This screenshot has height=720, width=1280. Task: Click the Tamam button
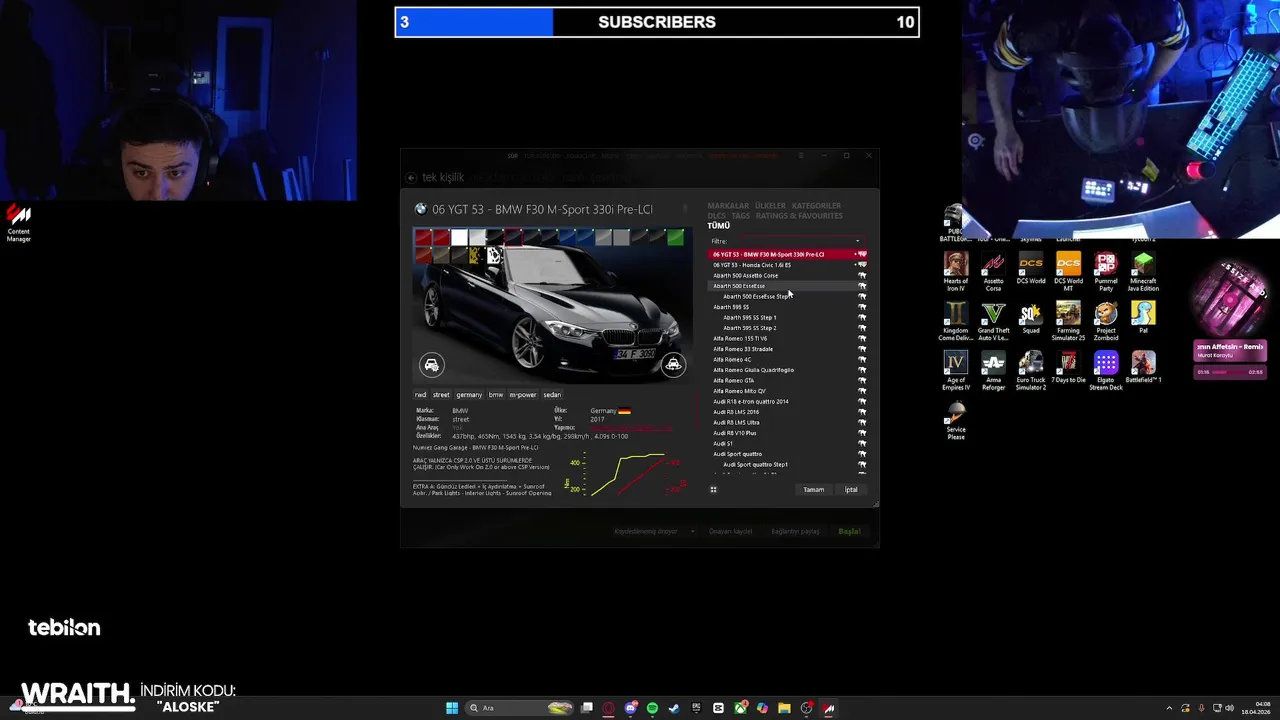point(814,490)
